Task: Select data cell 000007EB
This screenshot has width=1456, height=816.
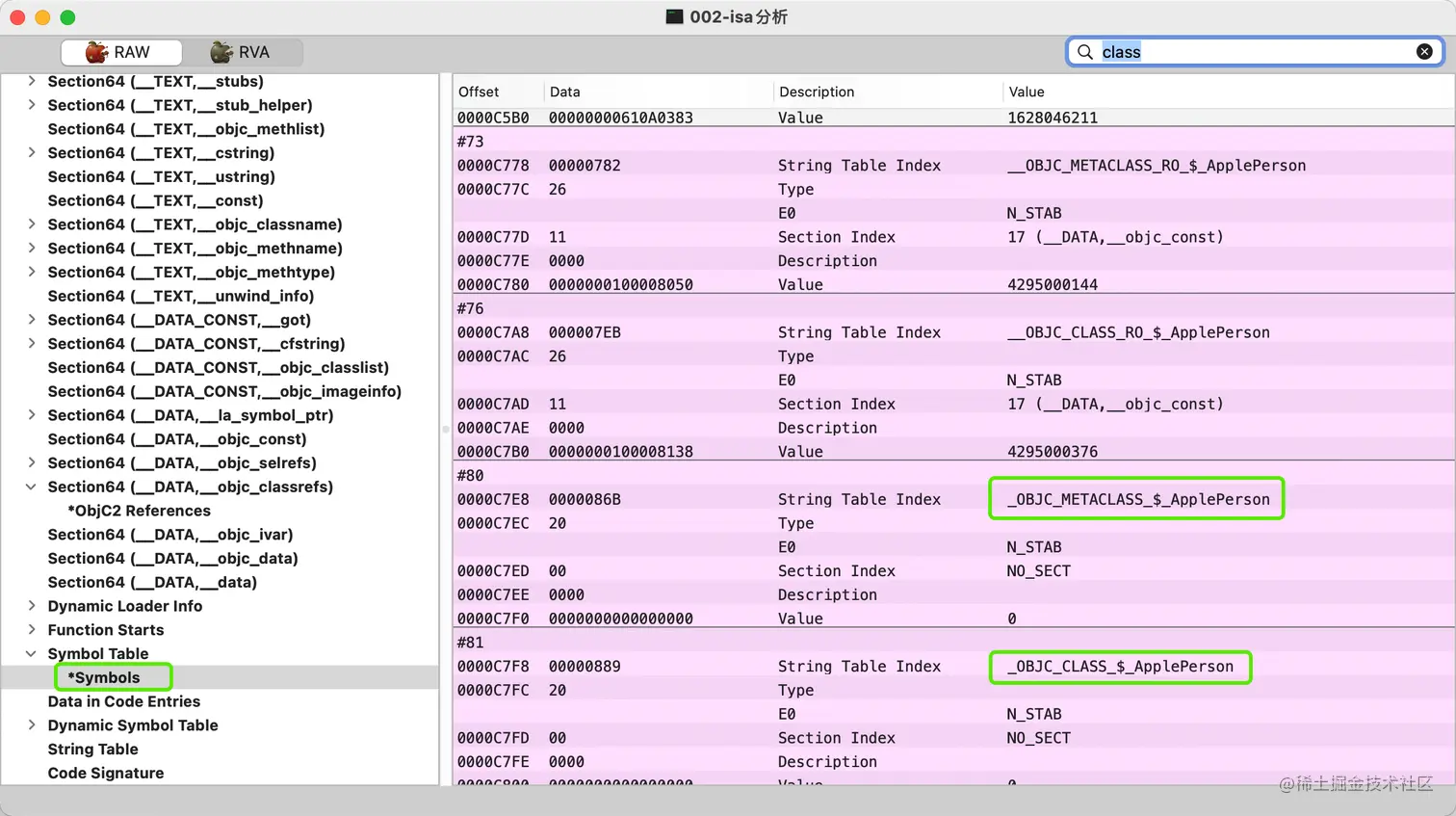Action: (585, 332)
